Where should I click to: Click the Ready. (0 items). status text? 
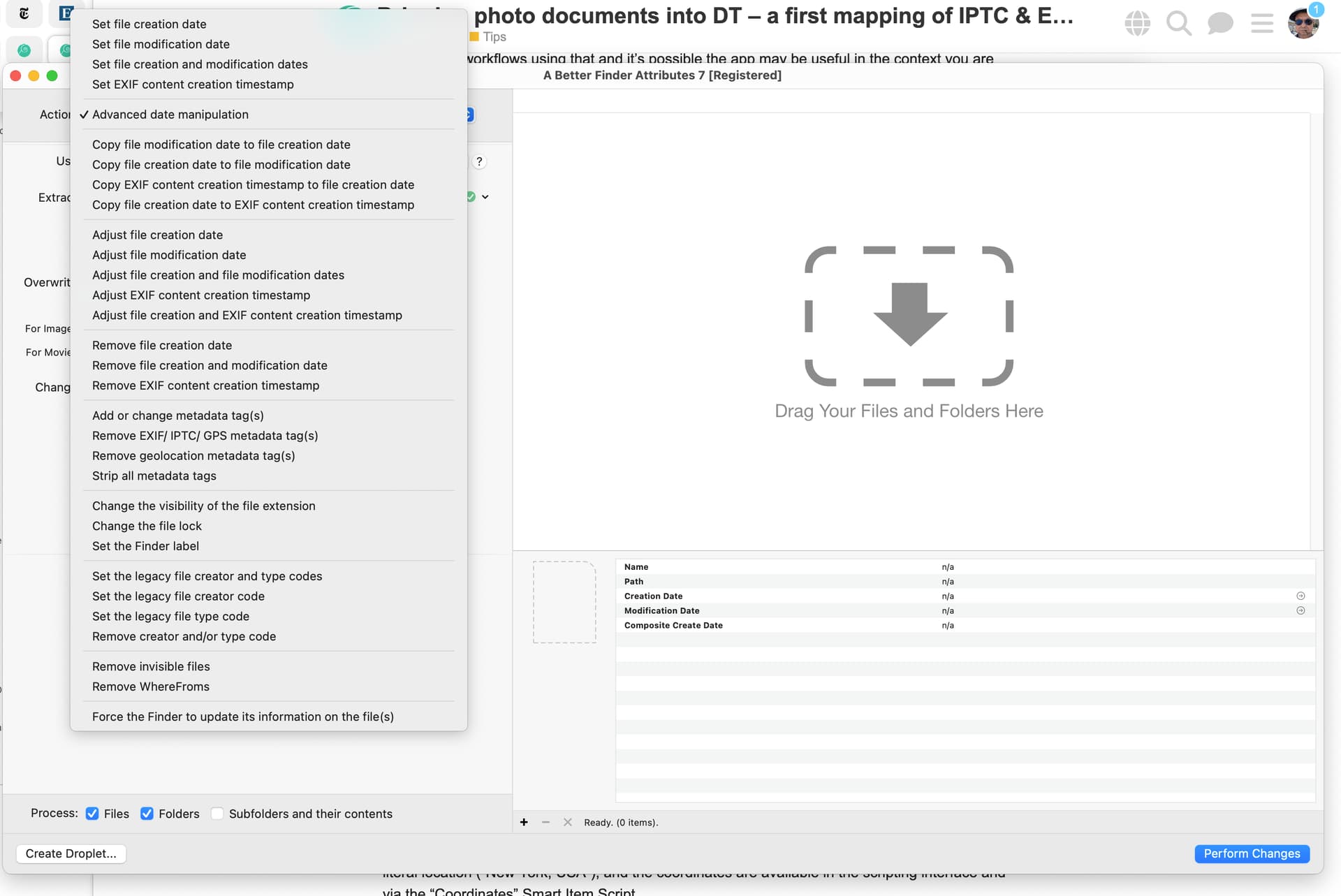(621, 822)
